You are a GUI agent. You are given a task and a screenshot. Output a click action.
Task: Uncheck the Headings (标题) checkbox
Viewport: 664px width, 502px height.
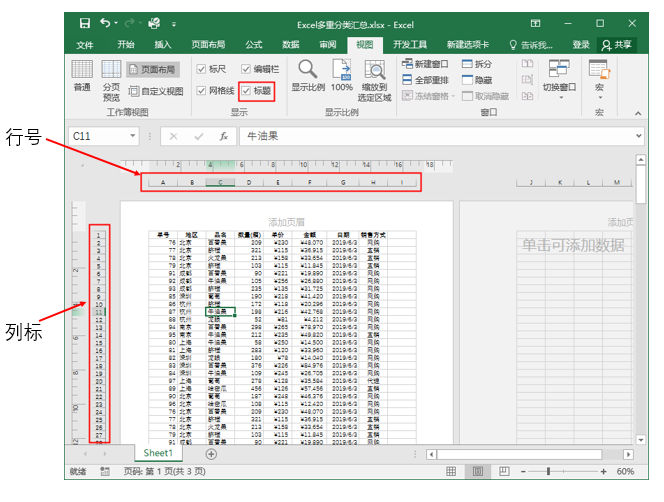click(x=246, y=91)
